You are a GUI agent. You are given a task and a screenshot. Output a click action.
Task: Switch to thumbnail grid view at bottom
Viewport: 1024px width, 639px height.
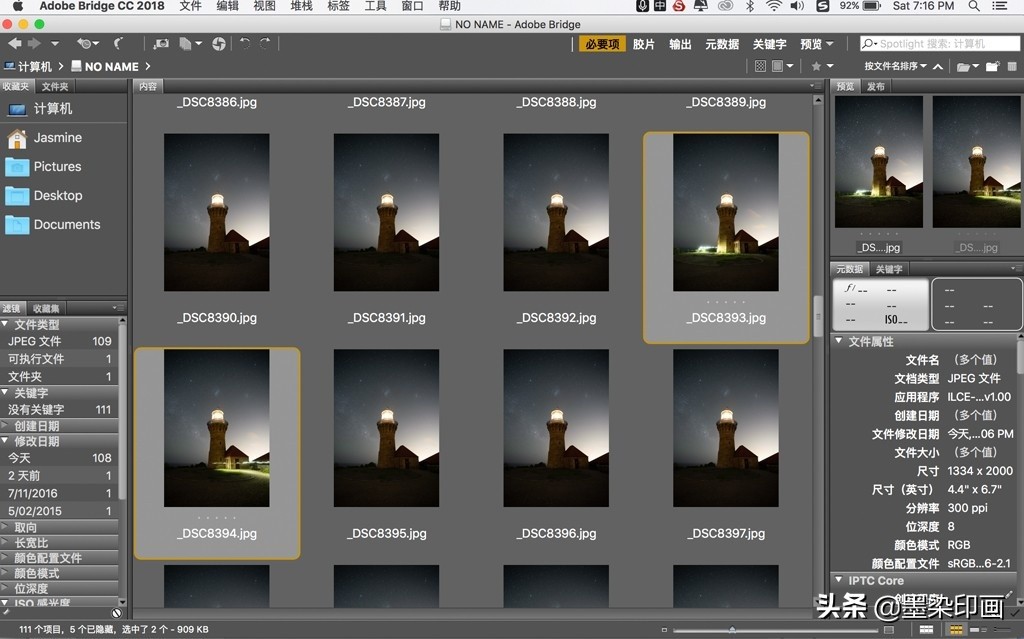[956, 630]
